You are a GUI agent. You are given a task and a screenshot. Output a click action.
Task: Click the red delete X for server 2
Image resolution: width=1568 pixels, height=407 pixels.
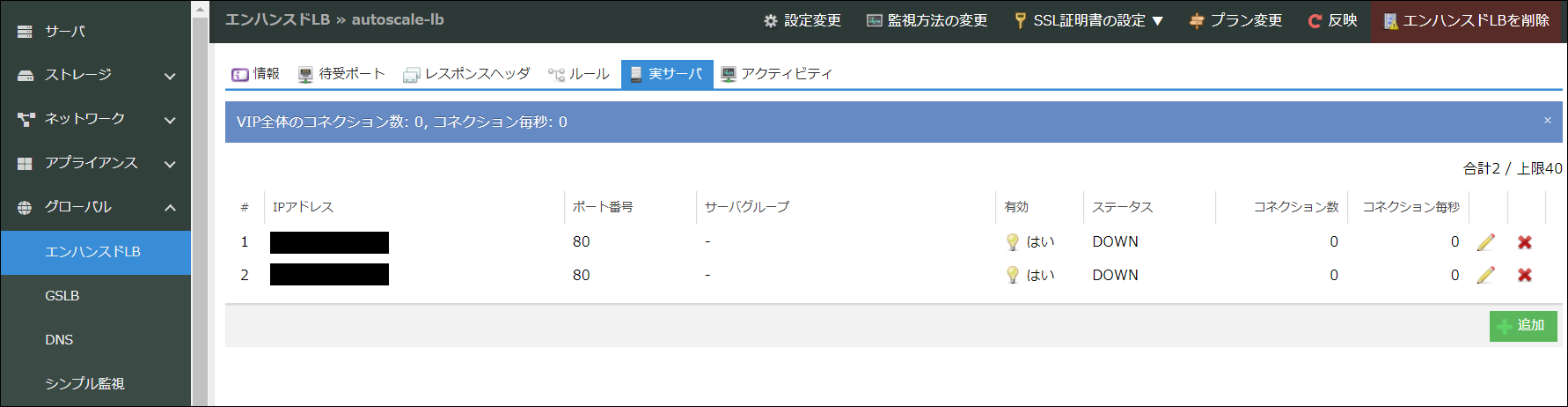coord(1525,275)
